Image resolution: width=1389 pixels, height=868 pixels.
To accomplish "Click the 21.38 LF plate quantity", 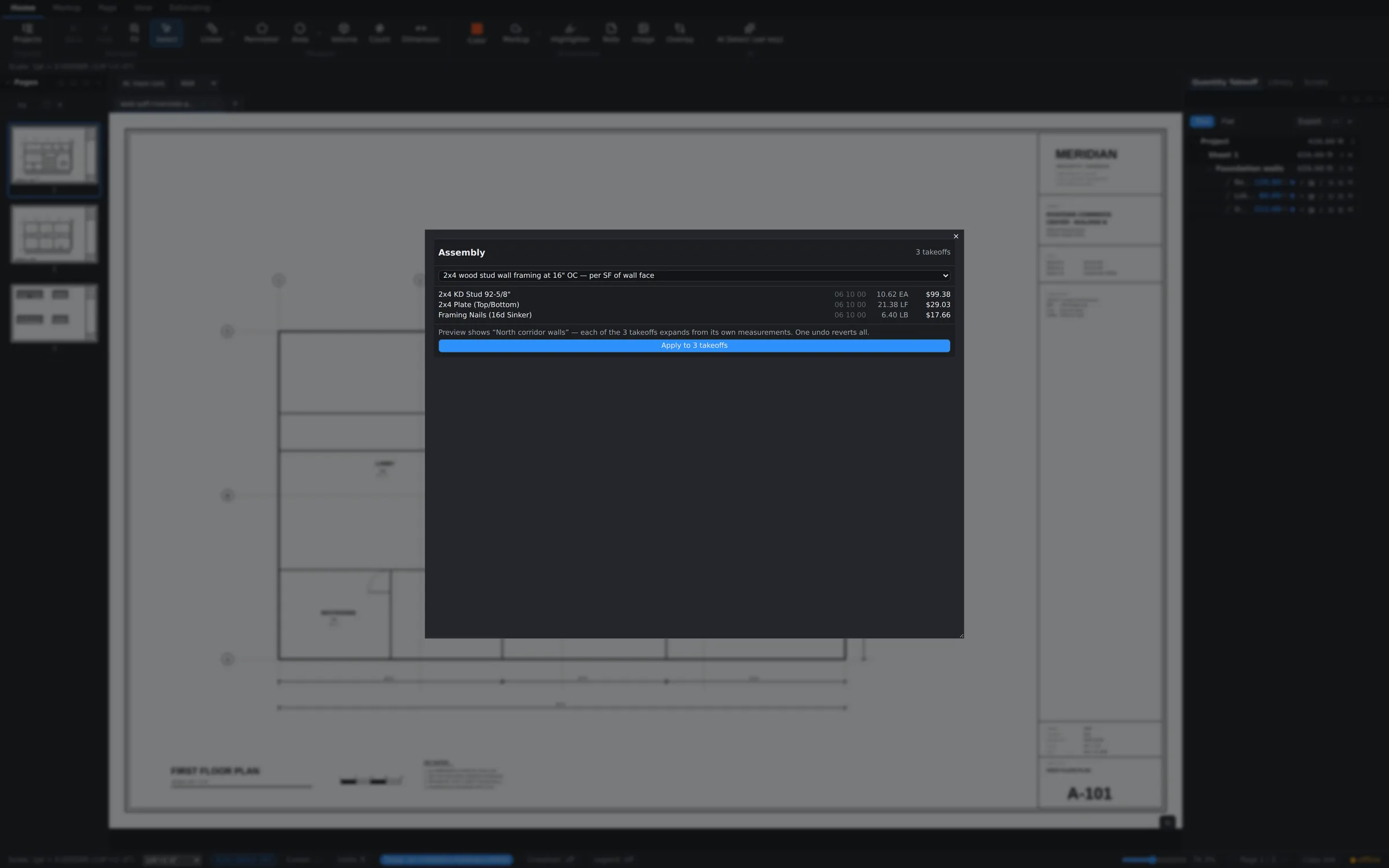I will (892, 305).
